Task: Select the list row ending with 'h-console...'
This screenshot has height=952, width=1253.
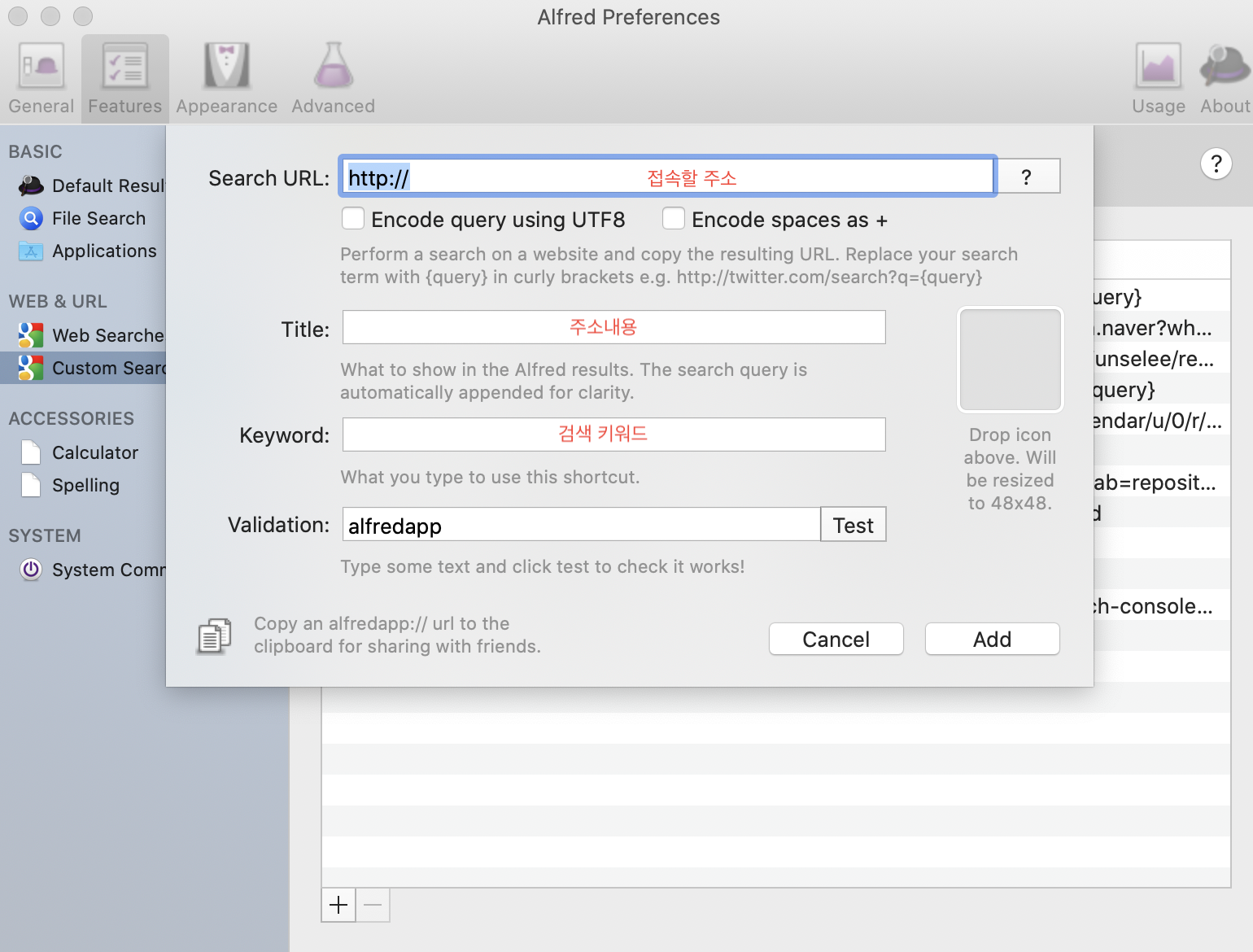Action: [x=1161, y=605]
